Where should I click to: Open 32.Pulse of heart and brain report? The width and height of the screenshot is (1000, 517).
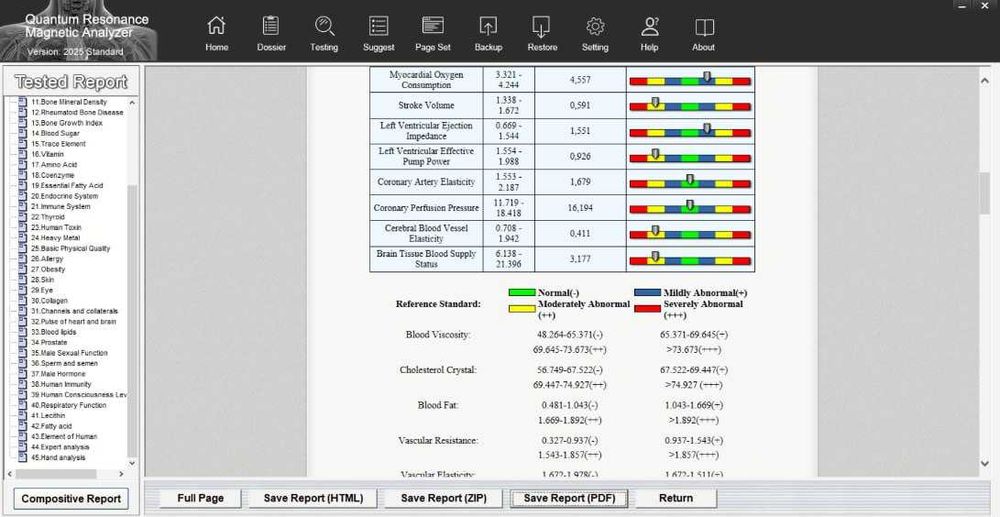click(x=73, y=321)
